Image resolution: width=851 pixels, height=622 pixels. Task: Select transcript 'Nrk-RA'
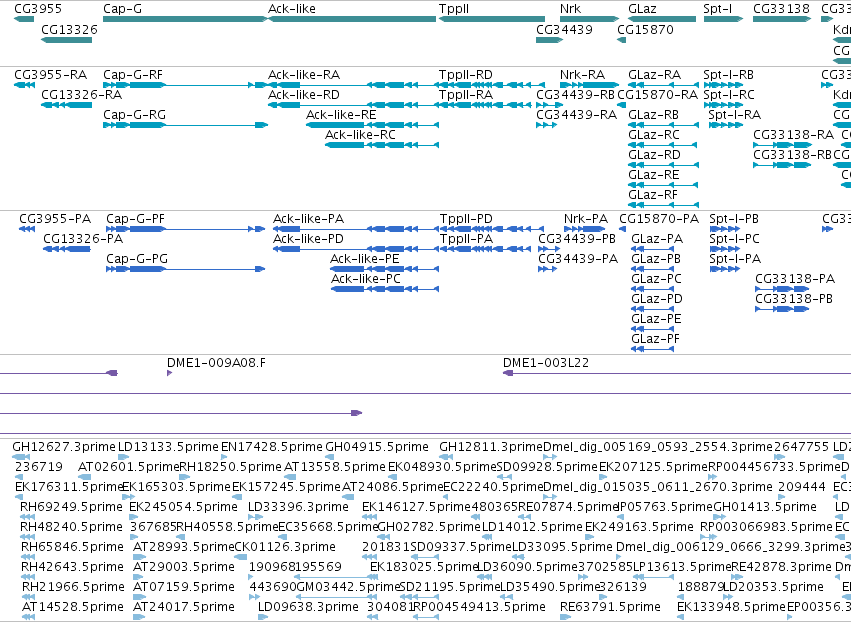pyautogui.click(x=582, y=75)
